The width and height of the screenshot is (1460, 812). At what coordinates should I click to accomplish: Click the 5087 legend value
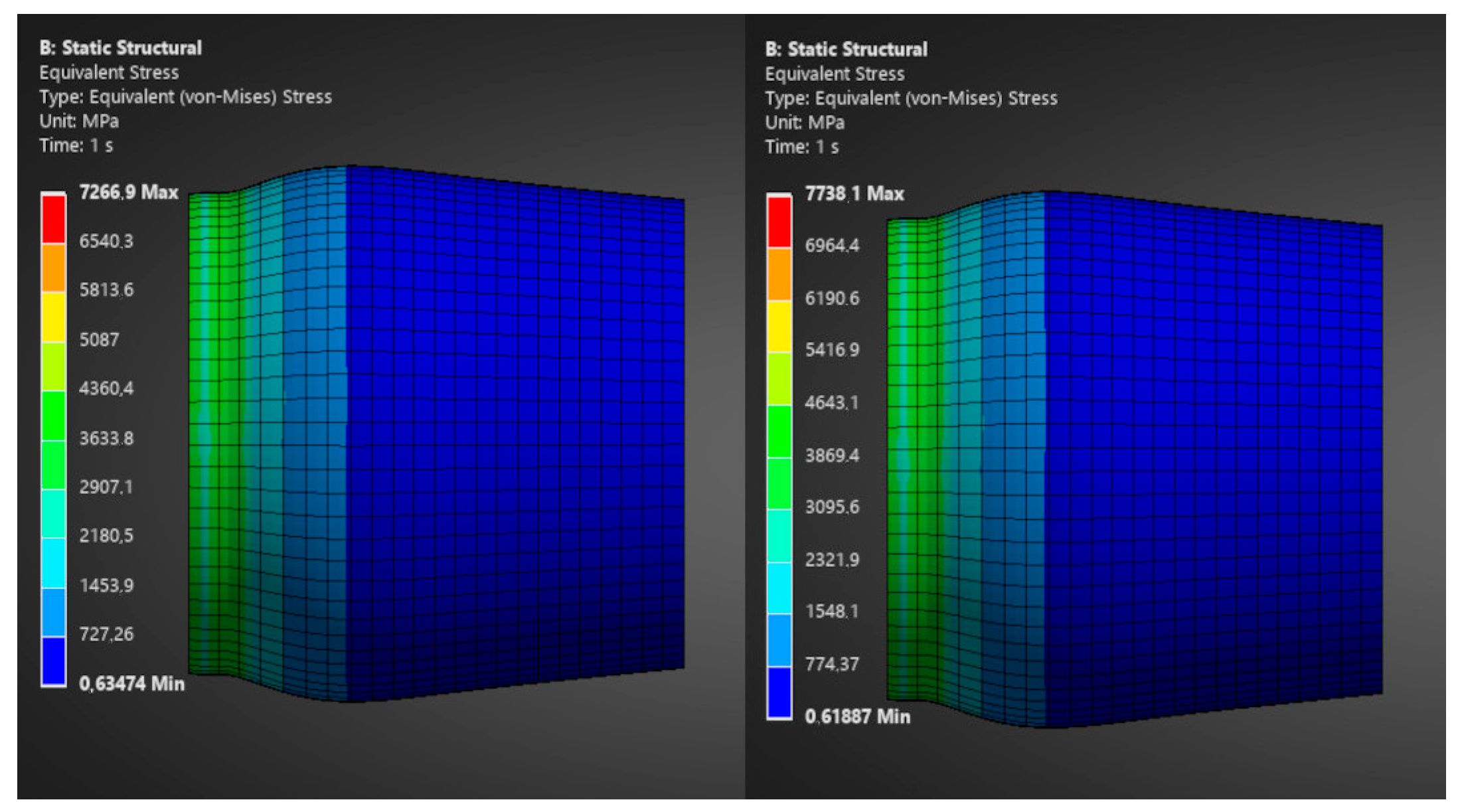click(x=99, y=339)
